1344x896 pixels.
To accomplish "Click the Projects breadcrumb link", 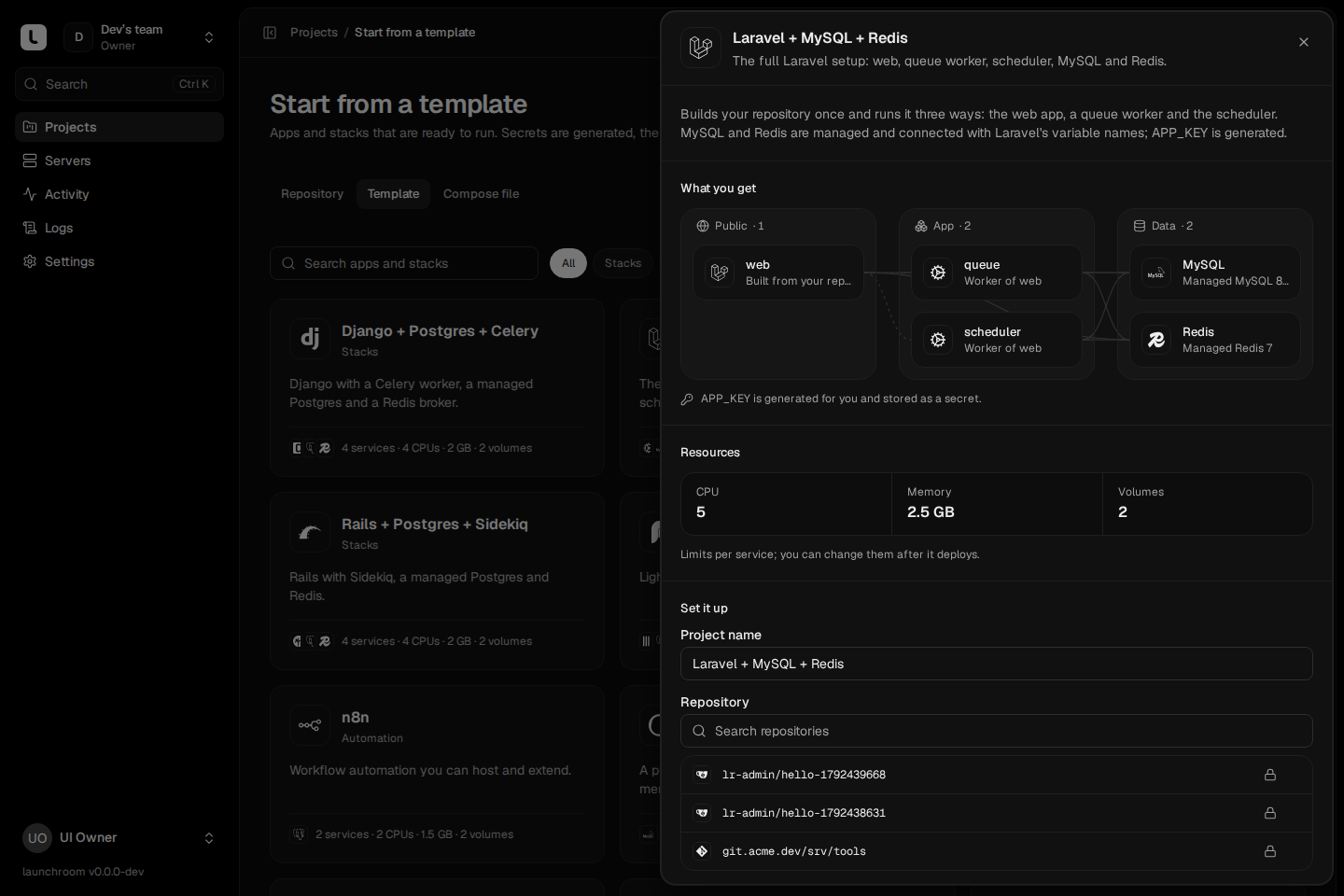I will (x=314, y=33).
